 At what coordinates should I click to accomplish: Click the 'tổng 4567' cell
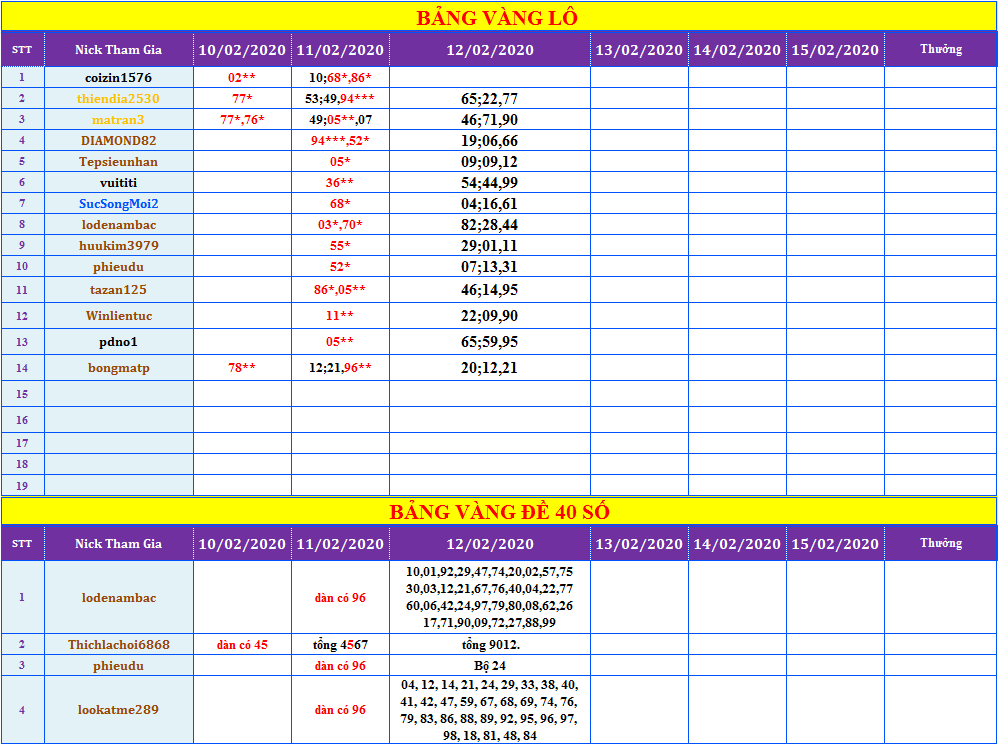click(340, 644)
